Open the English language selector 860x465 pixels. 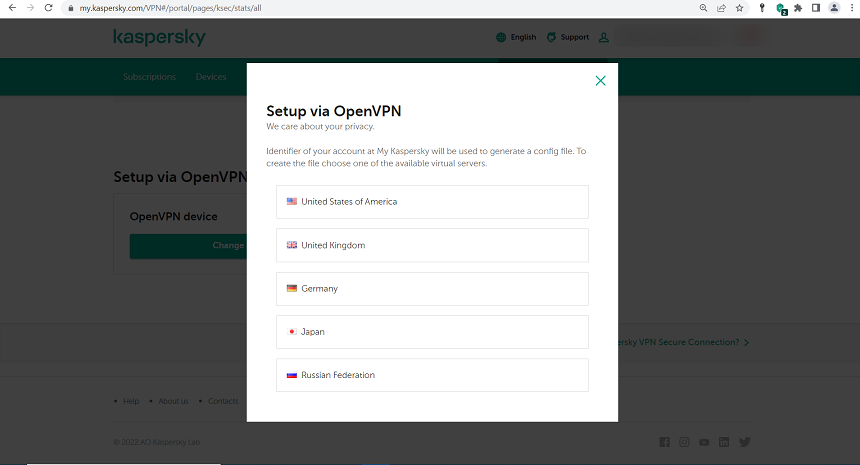click(x=523, y=37)
